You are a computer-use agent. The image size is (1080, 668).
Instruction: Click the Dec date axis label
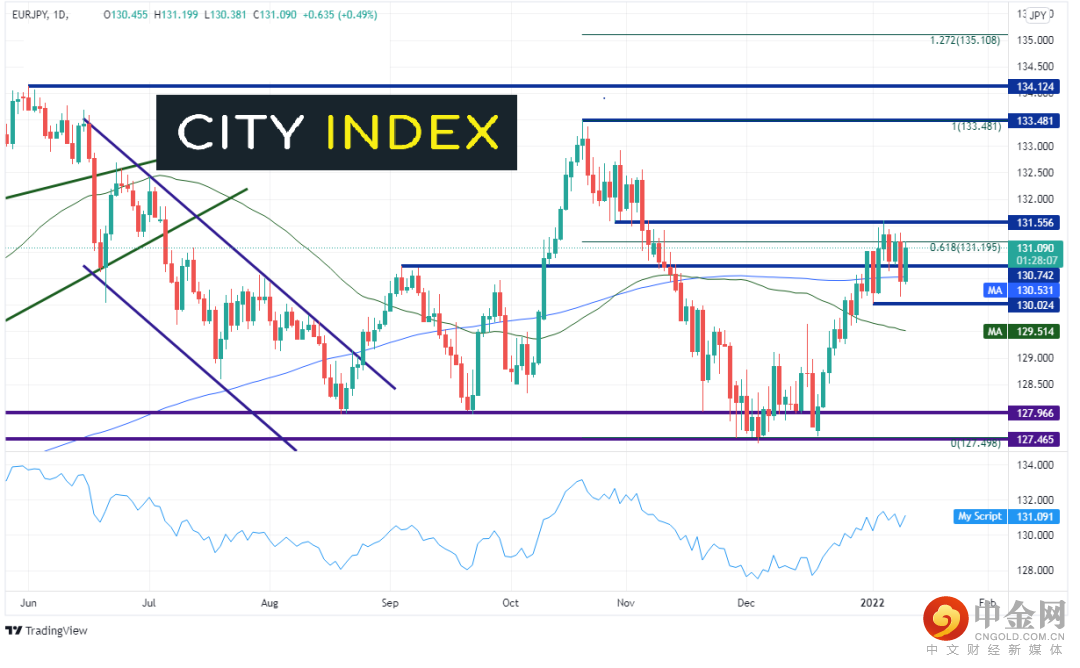[x=746, y=603]
